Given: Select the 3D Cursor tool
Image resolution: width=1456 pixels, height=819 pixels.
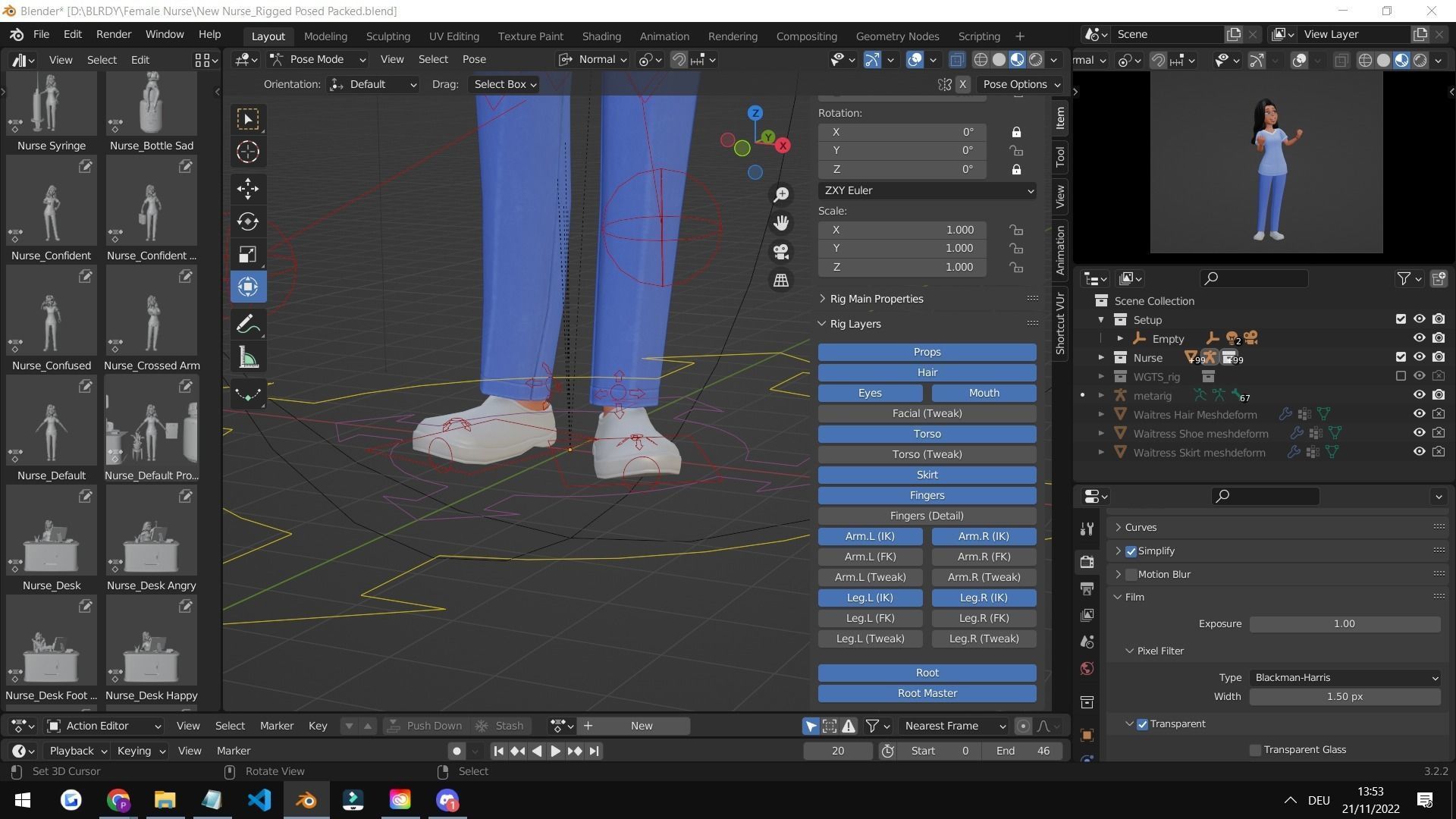Looking at the screenshot, I should 248,152.
